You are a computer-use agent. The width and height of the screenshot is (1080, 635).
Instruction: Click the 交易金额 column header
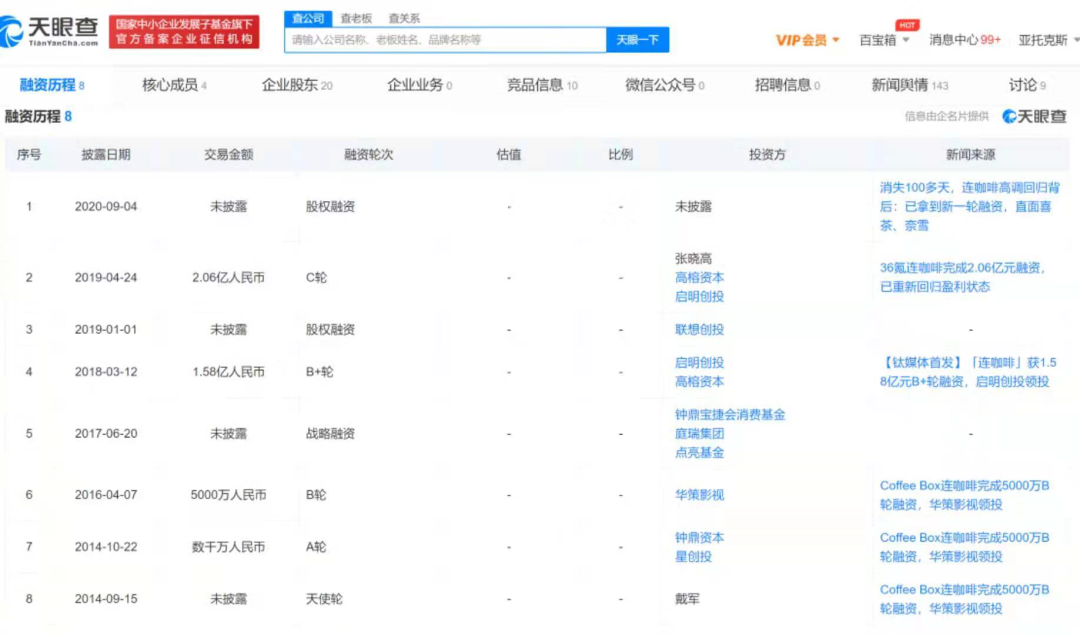[229, 155]
